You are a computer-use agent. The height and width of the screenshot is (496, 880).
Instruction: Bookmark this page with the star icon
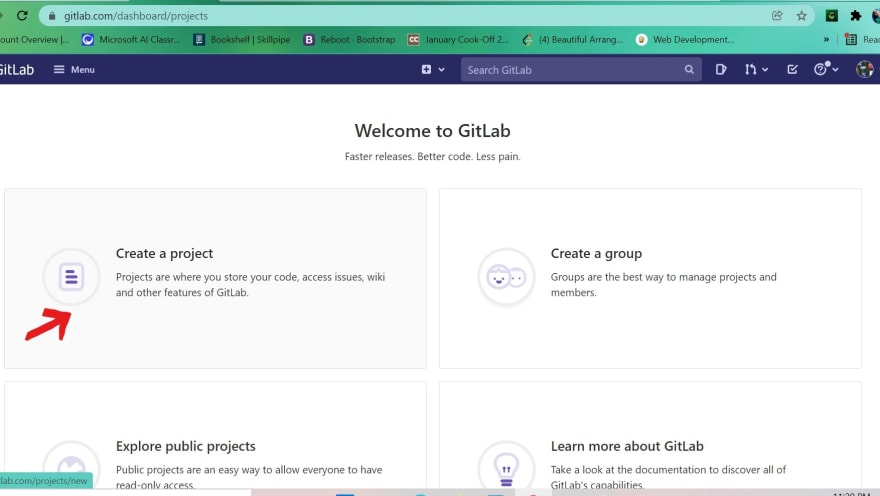pyautogui.click(x=801, y=16)
